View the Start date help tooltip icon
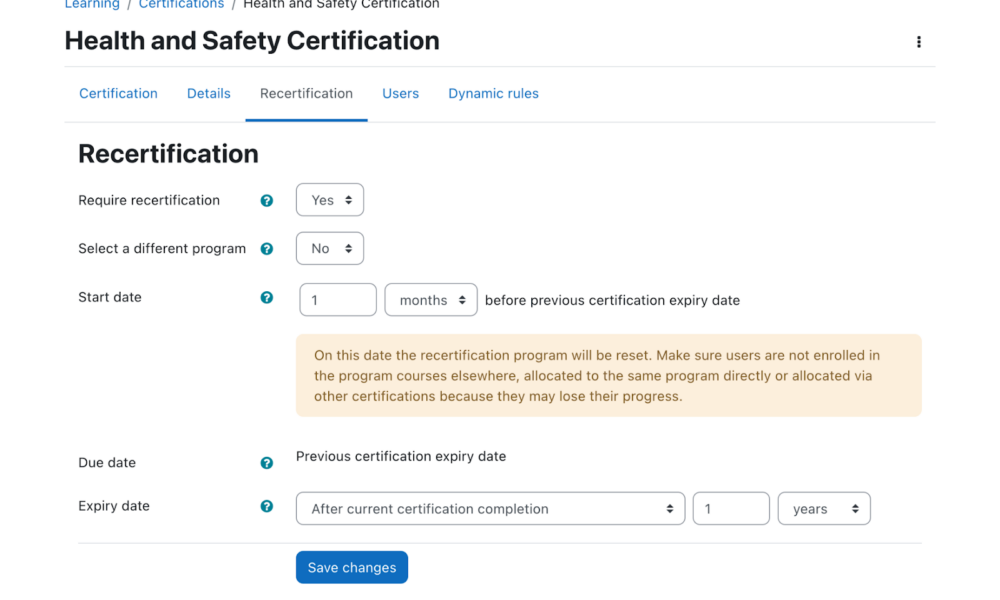The width and height of the screenshot is (1000, 600). point(266,297)
